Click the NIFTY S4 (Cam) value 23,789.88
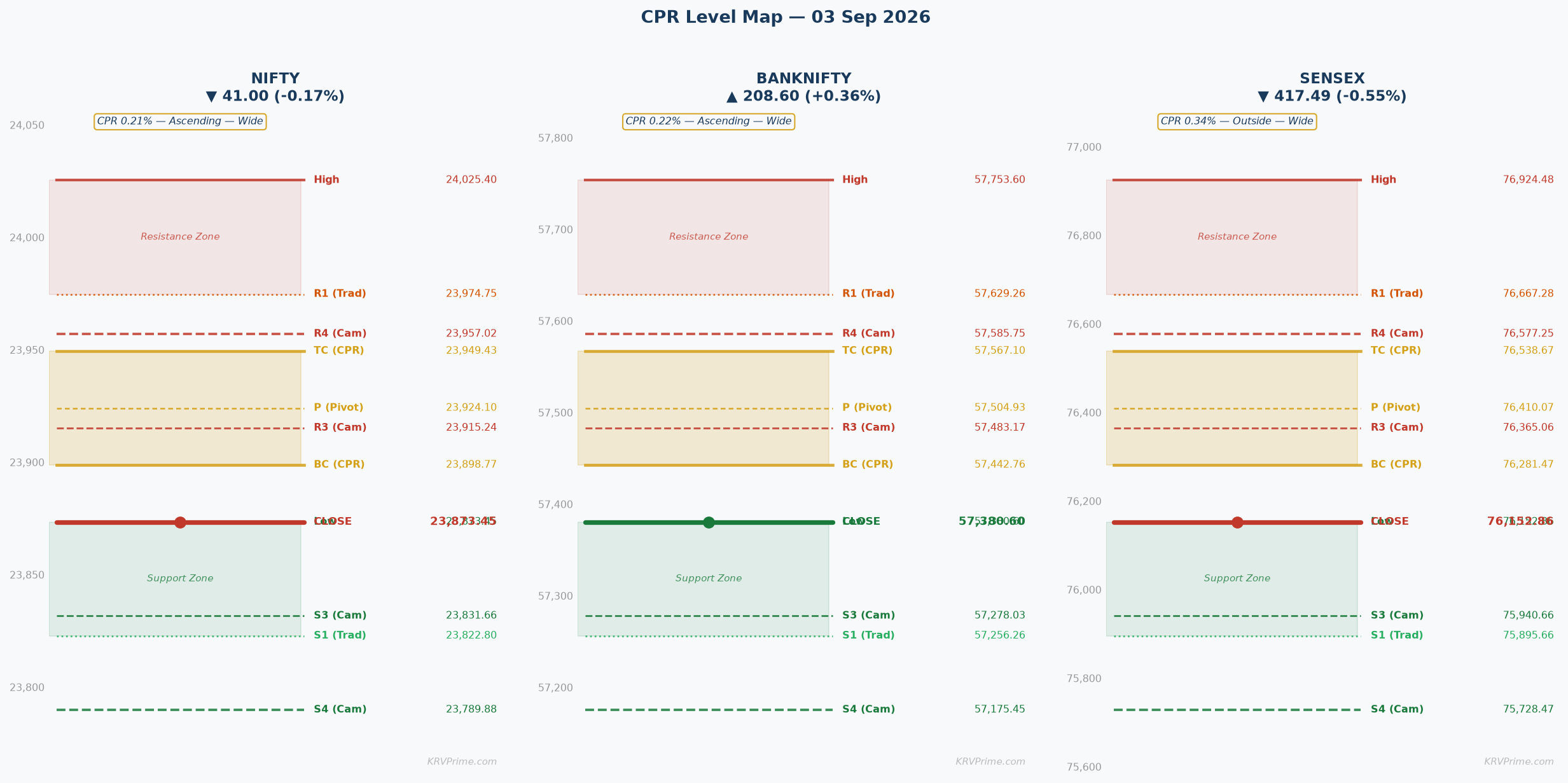The width and height of the screenshot is (1568, 783). 471,710
